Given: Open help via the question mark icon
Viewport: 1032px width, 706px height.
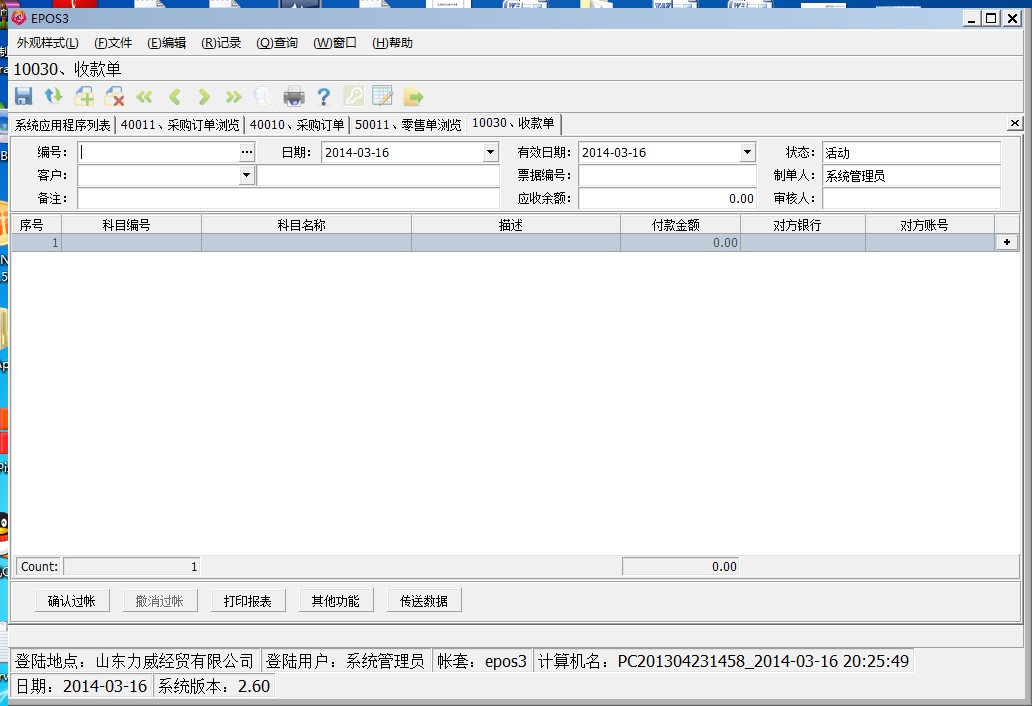Looking at the screenshot, I should [323, 96].
